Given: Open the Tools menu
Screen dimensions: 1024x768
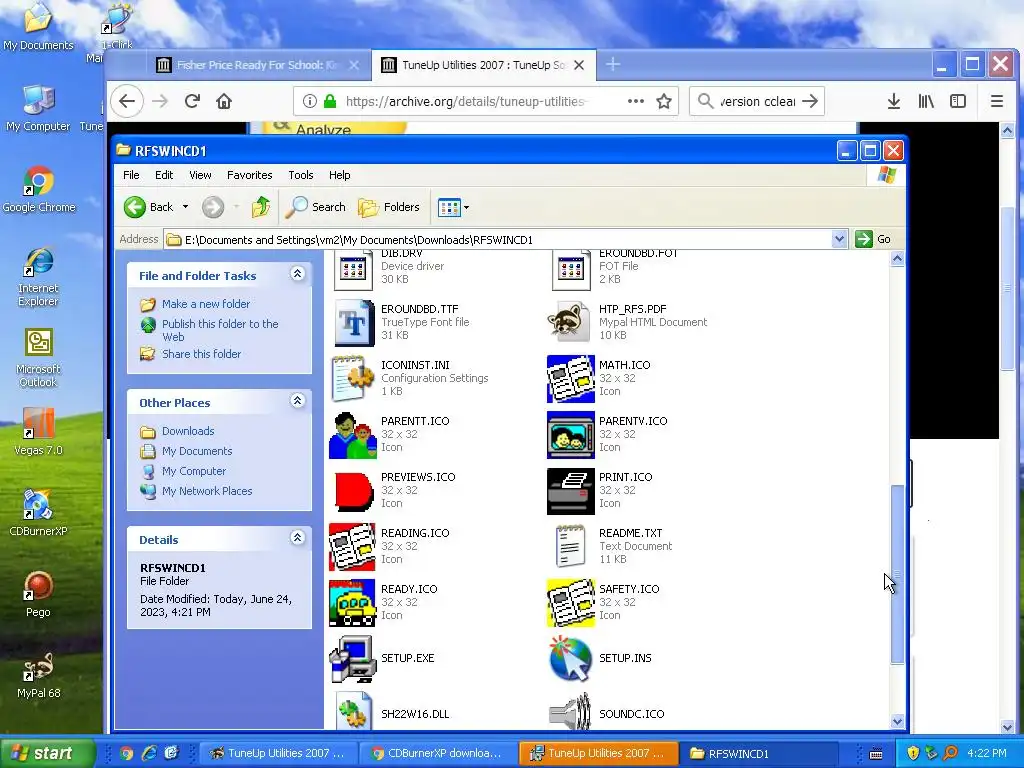Looking at the screenshot, I should pyautogui.click(x=300, y=175).
